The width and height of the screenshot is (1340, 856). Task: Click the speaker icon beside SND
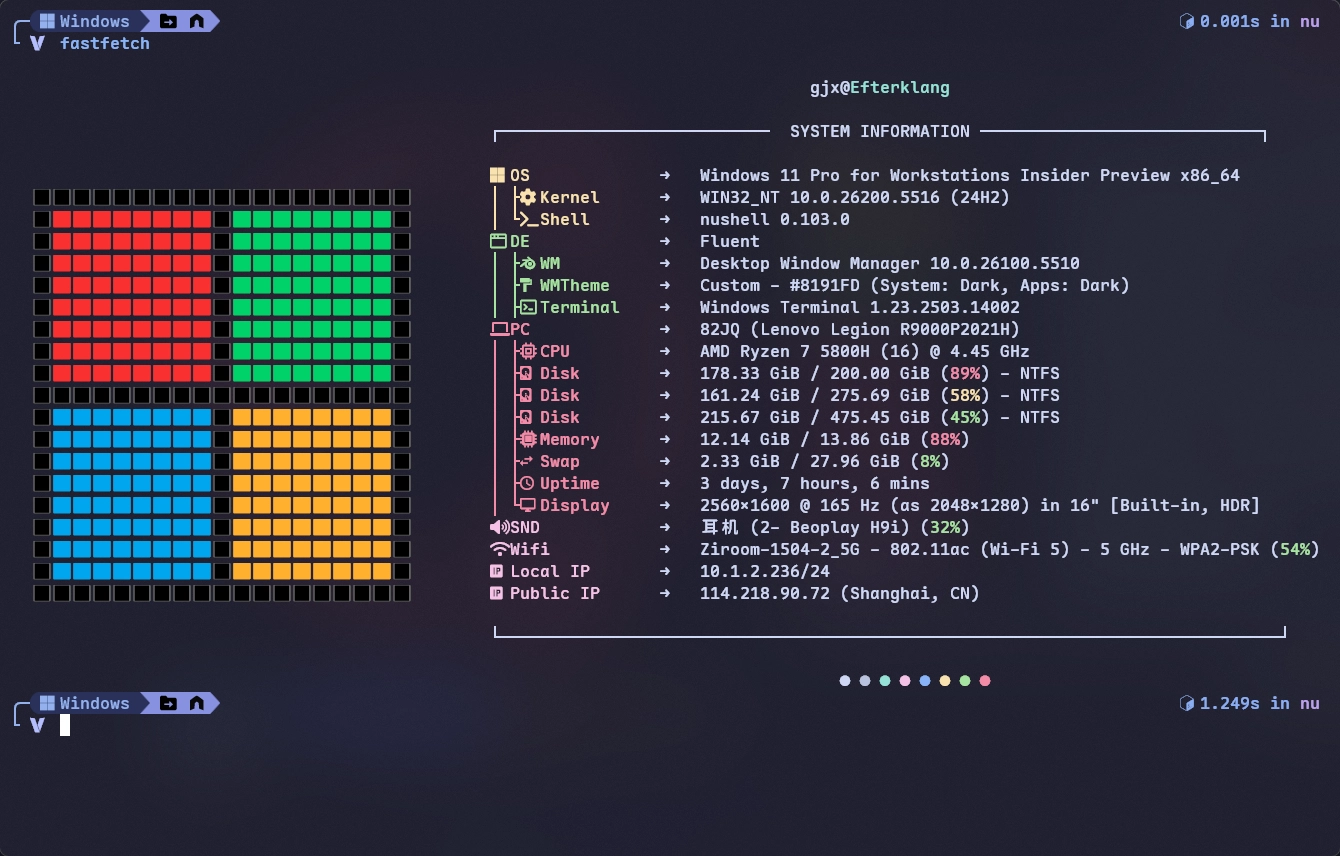(x=499, y=527)
